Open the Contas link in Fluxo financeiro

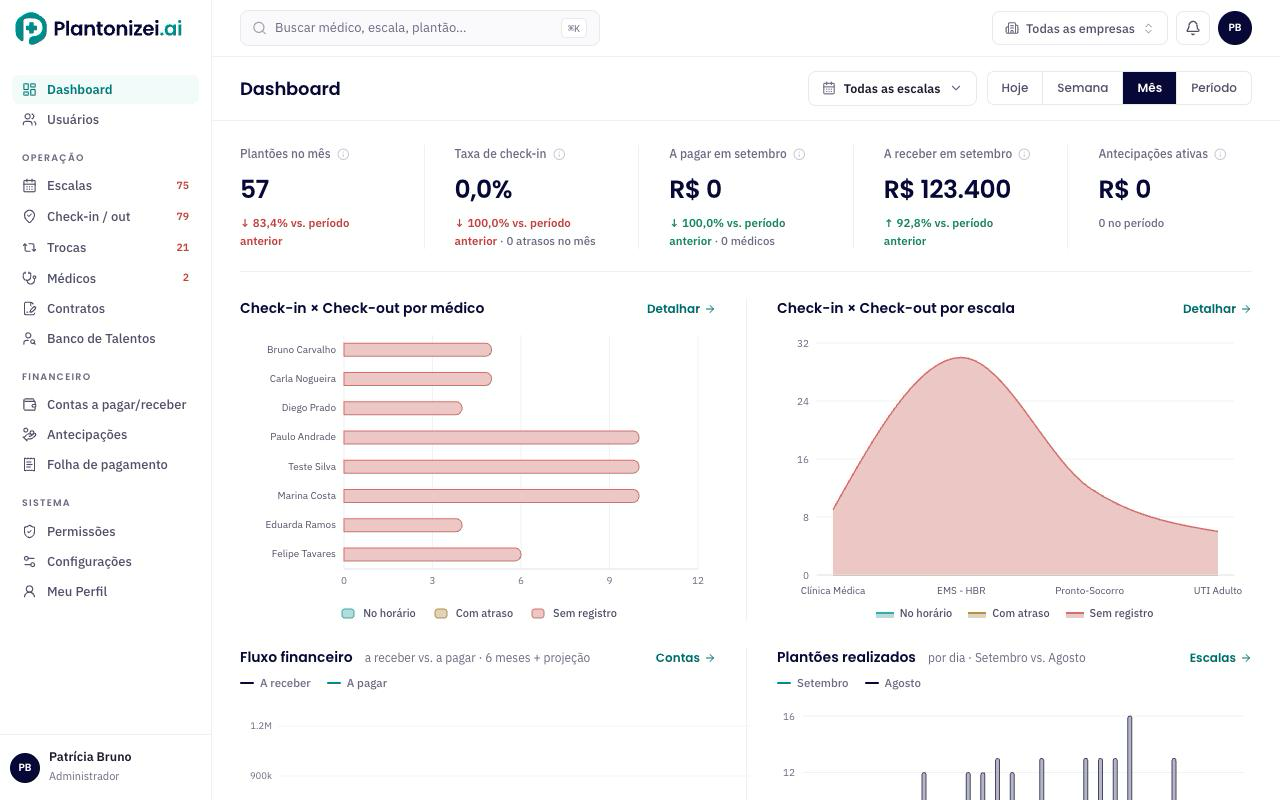pos(685,657)
